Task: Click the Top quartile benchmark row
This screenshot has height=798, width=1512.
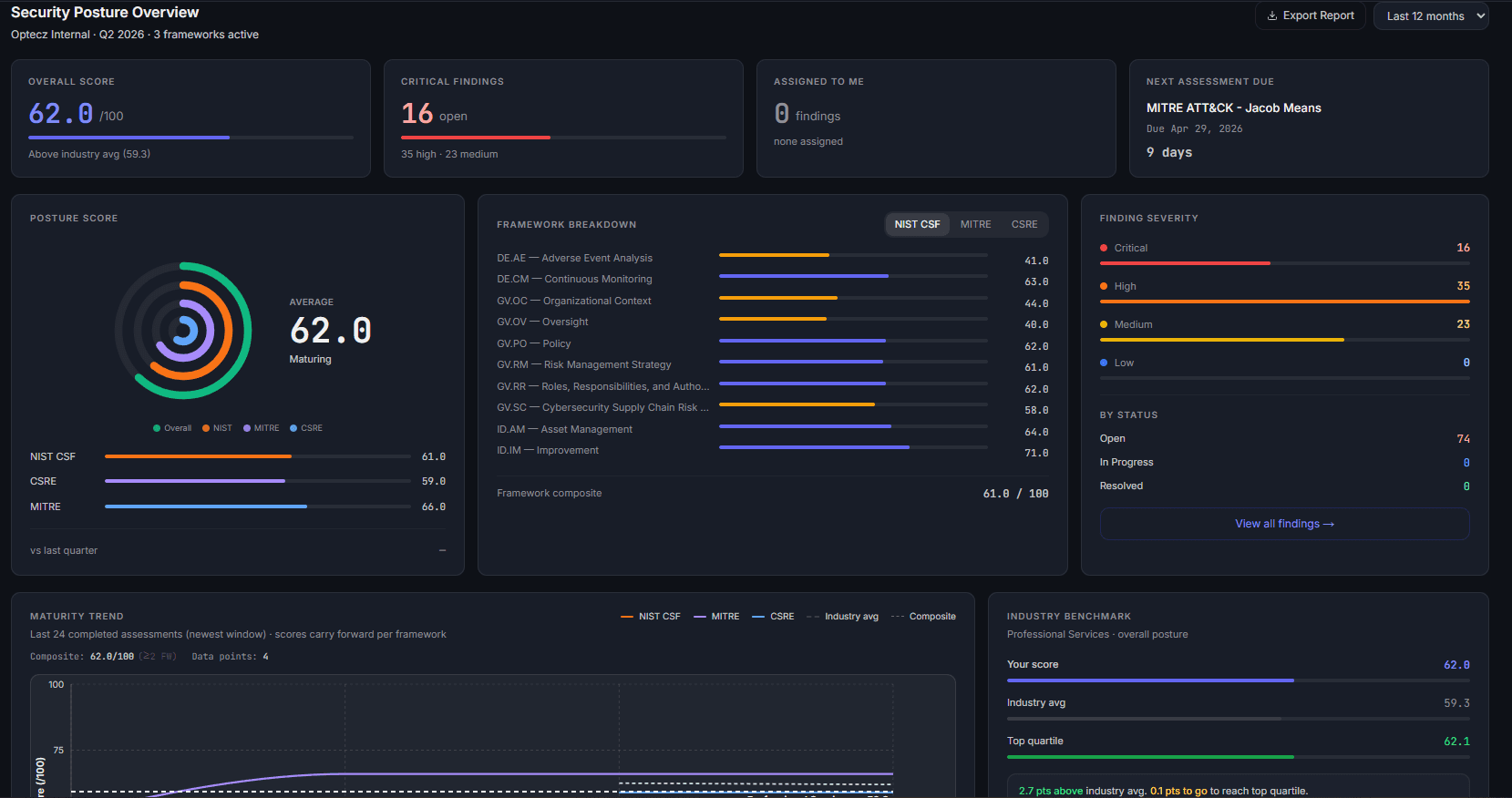Action: pyautogui.click(x=1238, y=748)
